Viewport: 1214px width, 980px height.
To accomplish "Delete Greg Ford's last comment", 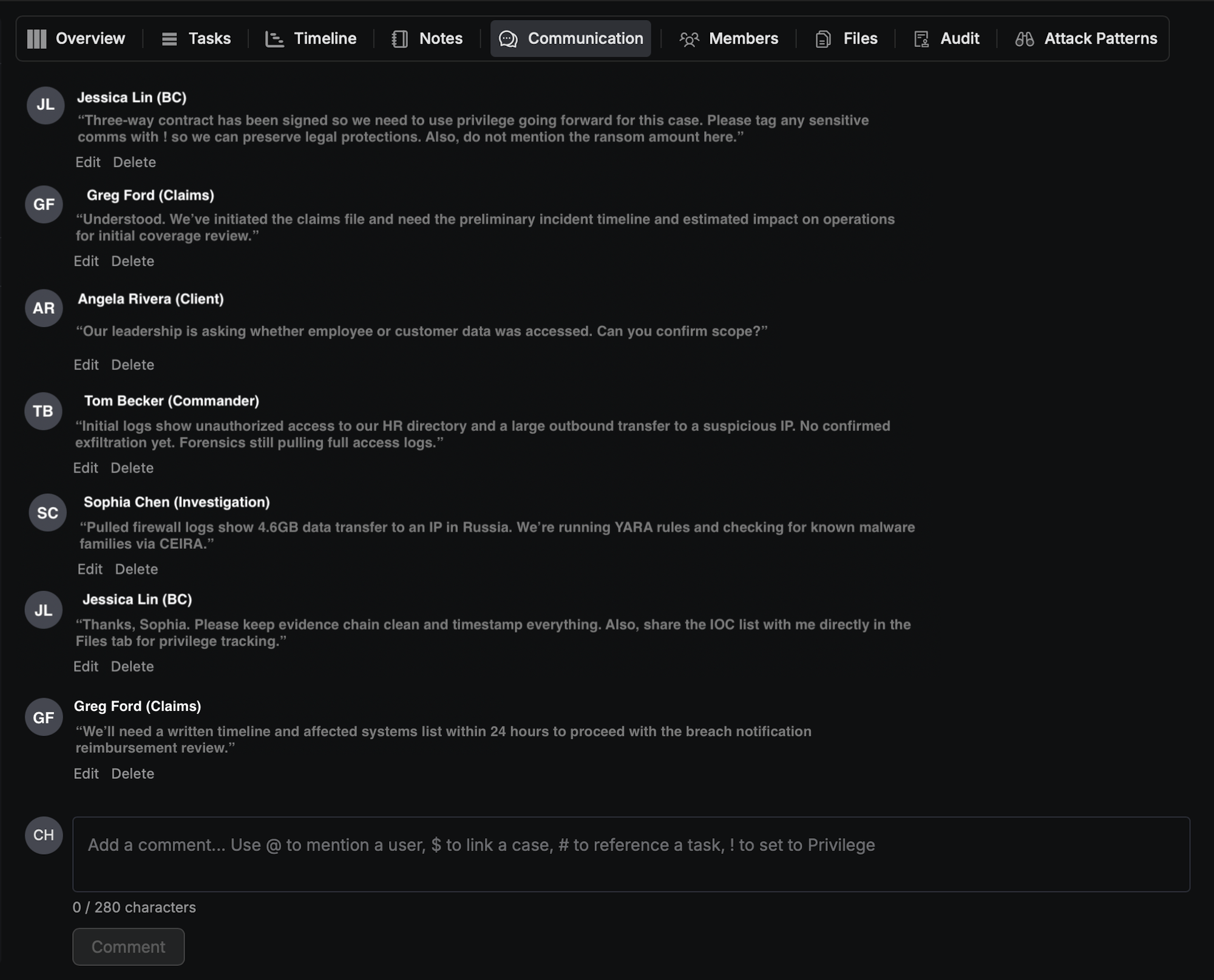I will tap(132, 774).
